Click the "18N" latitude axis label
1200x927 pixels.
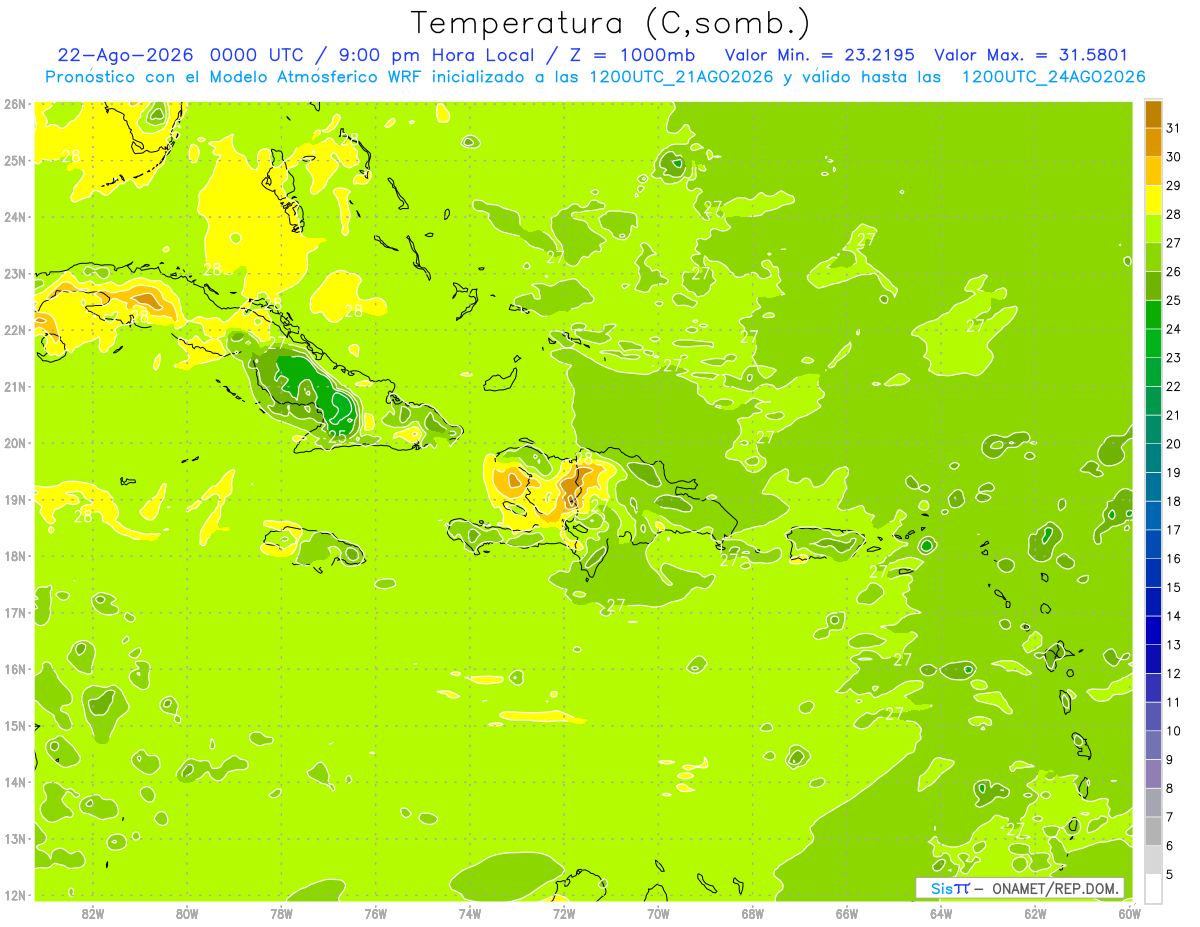click(15, 556)
